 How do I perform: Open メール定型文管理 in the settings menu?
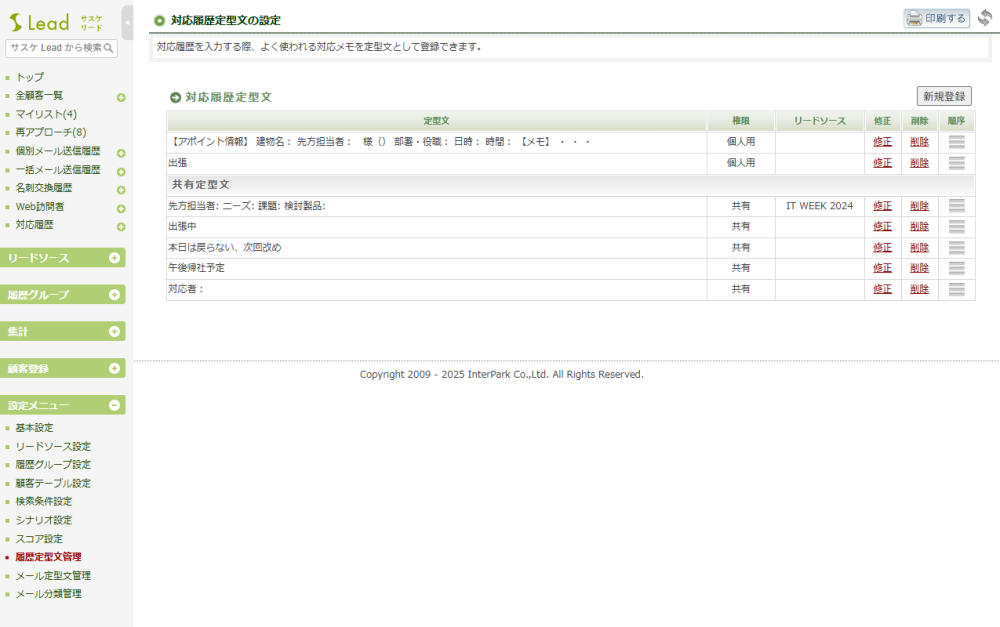(x=53, y=576)
